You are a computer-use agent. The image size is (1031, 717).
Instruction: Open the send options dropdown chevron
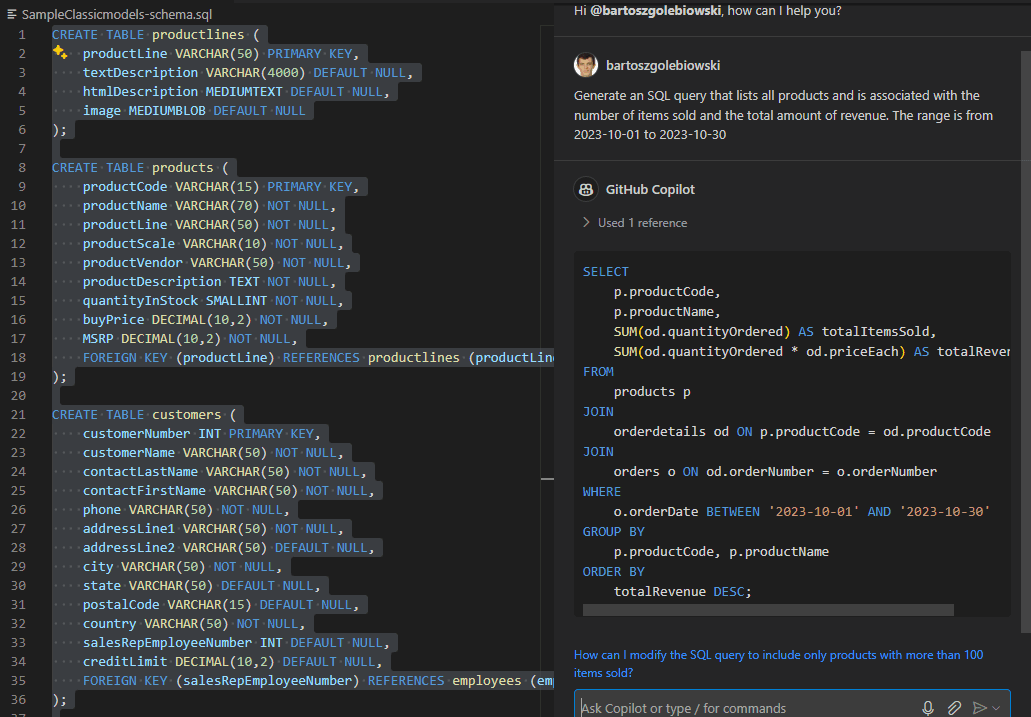click(x=996, y=708)
